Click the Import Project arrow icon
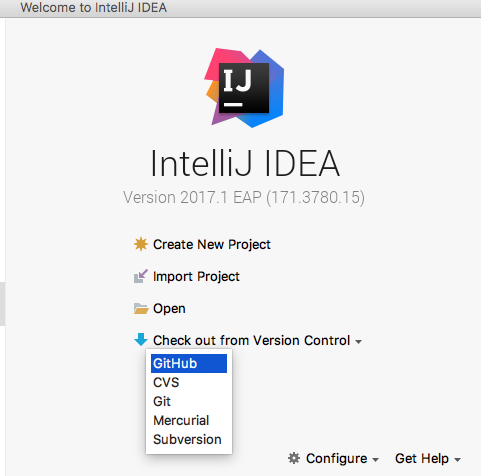The width and height of the screenshot is (481, 476). click(141, 276)
